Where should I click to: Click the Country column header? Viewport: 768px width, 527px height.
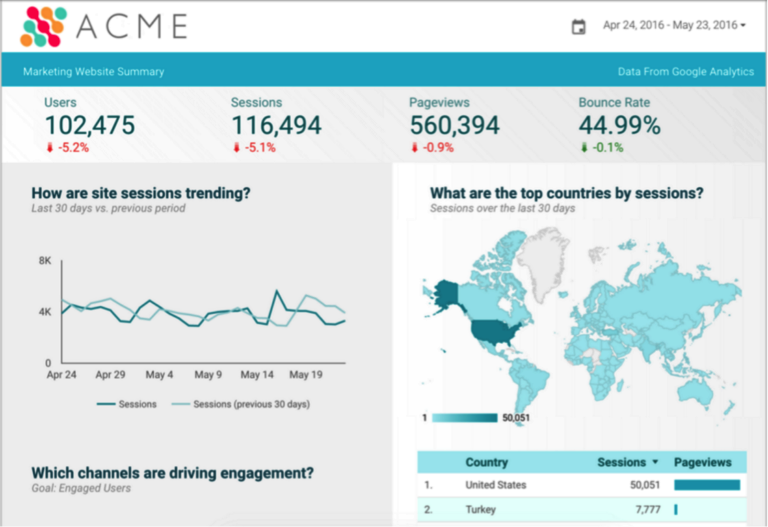(x=486, y=463)
